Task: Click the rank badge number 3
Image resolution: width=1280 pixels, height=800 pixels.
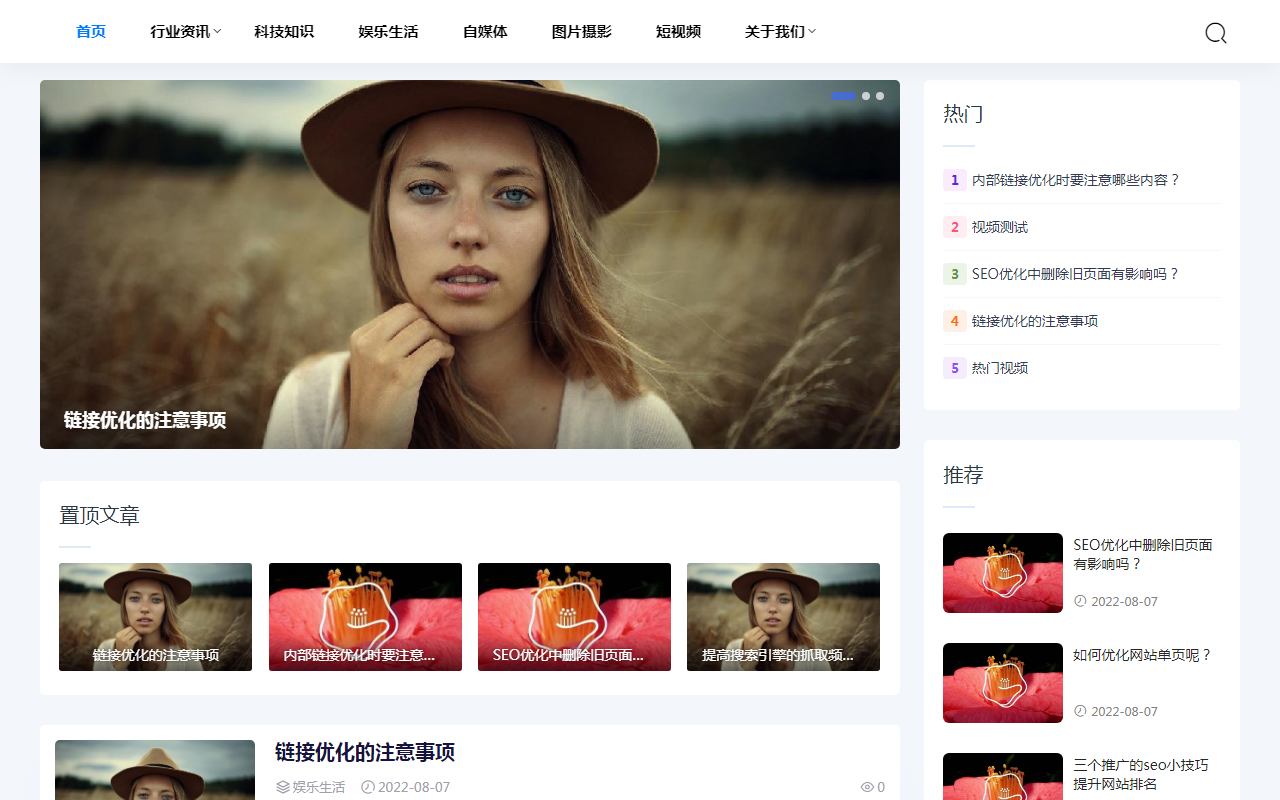Action: (954, 274)
